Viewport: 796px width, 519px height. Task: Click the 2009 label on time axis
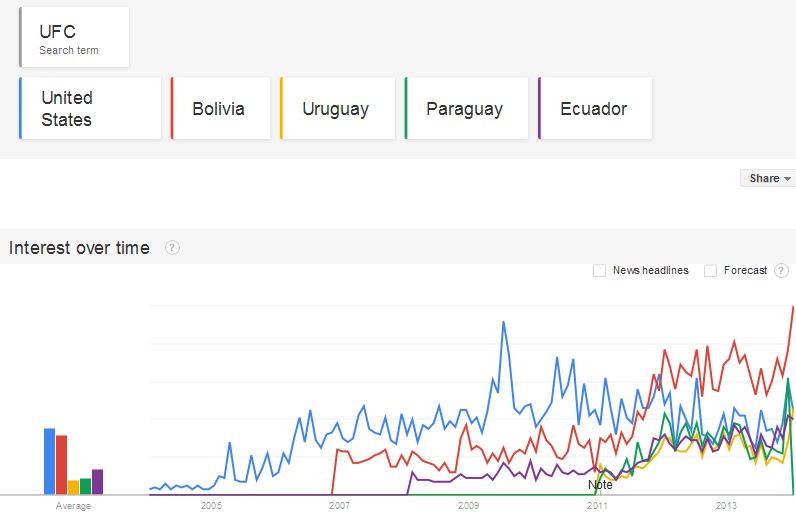[468, 506]
